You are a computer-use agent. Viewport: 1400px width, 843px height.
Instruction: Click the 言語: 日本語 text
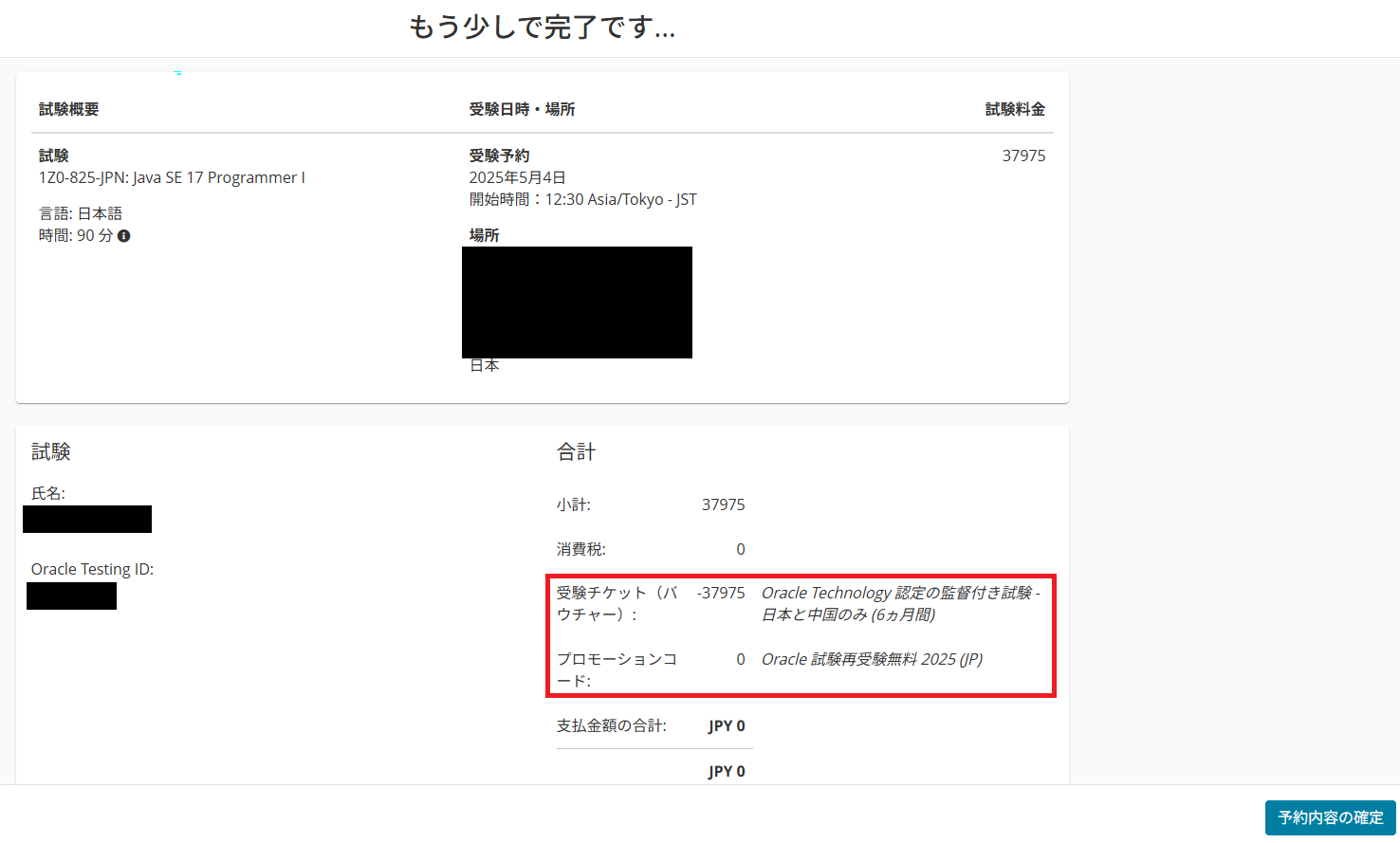(81, 213)
